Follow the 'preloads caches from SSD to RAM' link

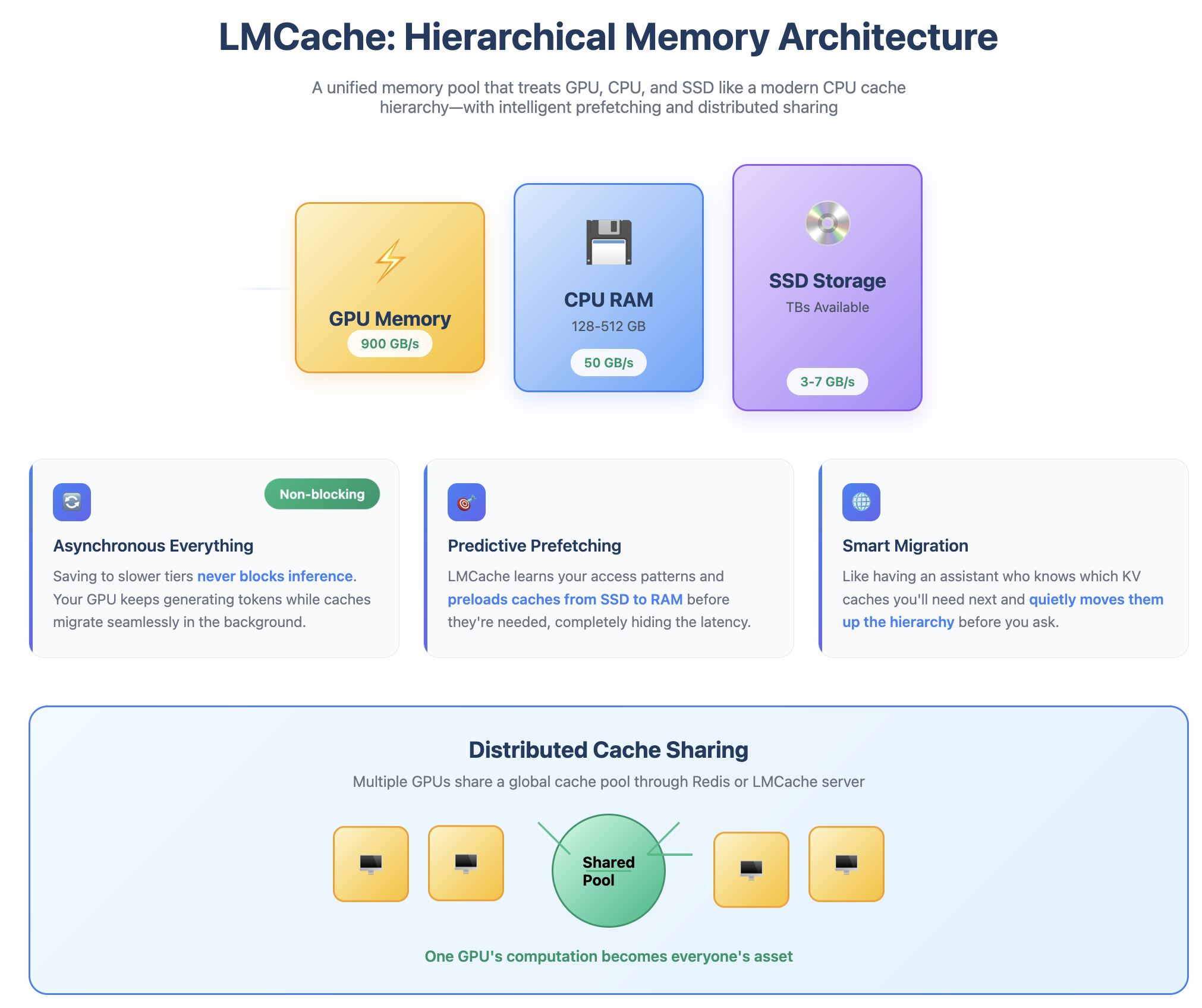pyautogui.click(x=565, y=600)
